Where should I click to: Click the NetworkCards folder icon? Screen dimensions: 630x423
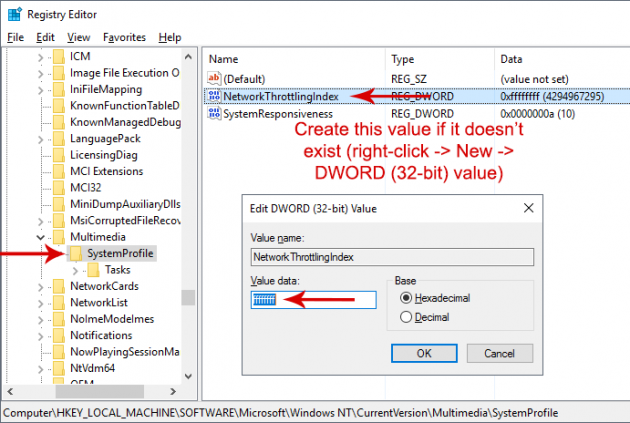point(59,286)
